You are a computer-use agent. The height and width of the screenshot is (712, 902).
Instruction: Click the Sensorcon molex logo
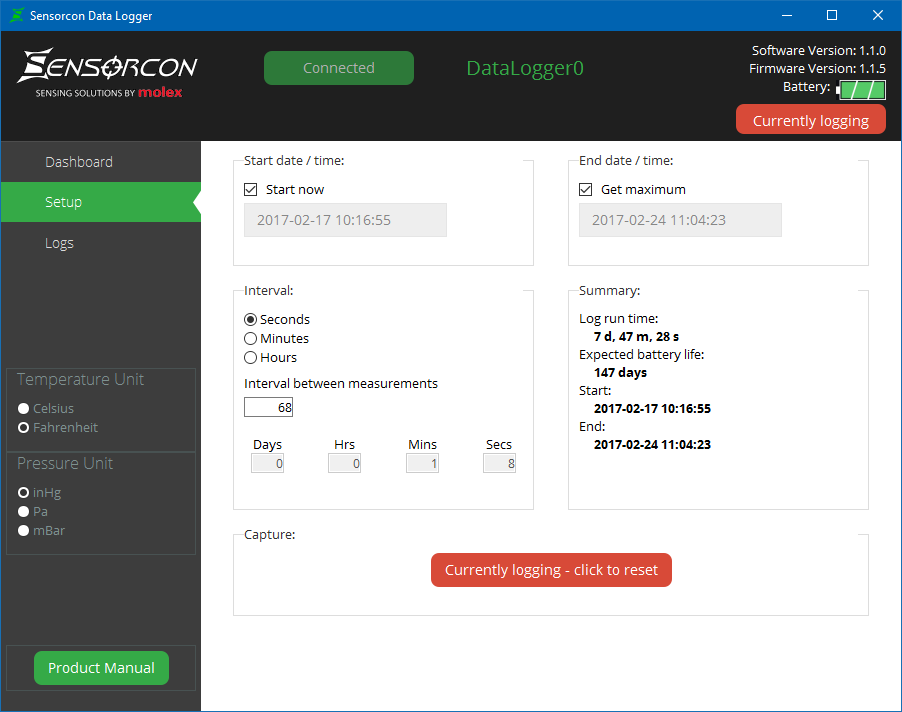[108, 73]
